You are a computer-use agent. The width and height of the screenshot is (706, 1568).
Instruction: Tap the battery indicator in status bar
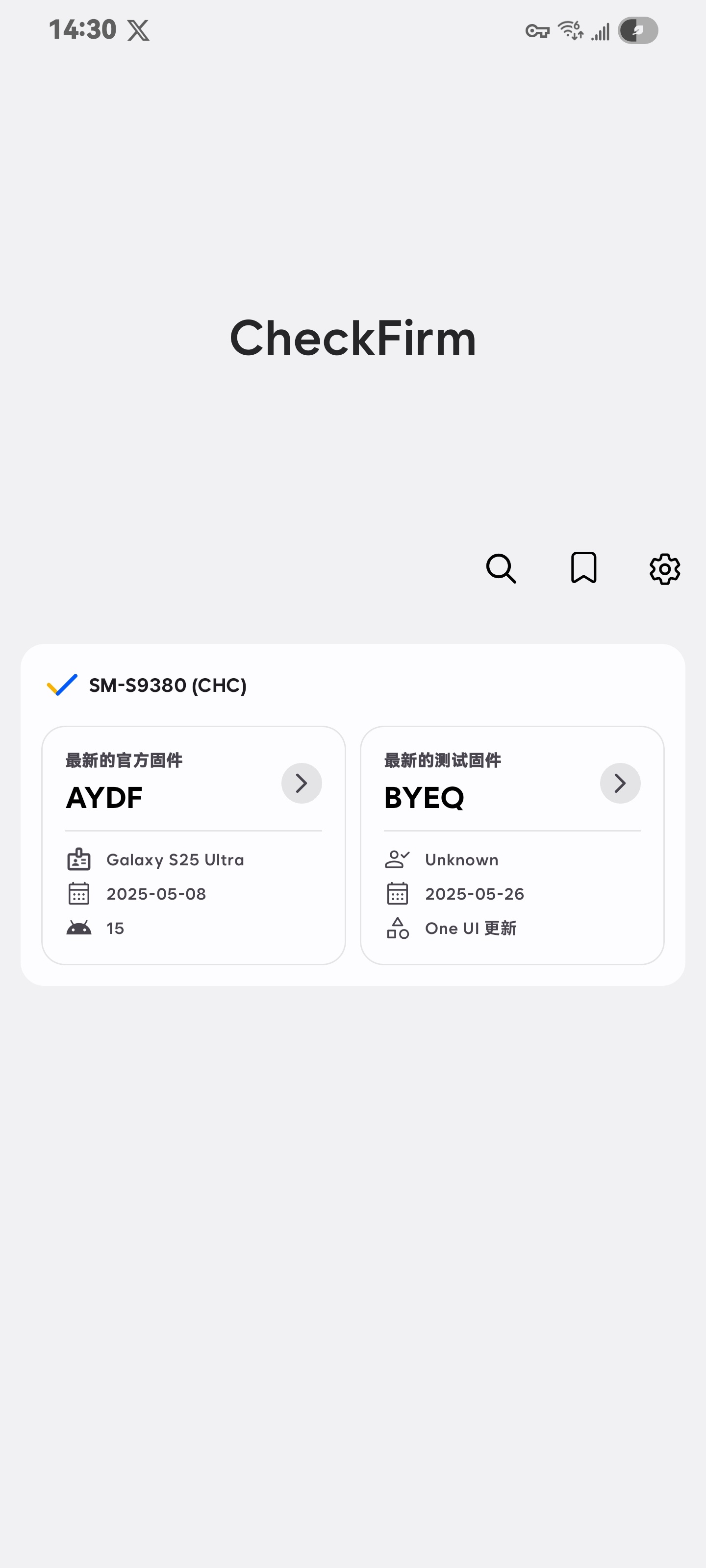(638, 30)
